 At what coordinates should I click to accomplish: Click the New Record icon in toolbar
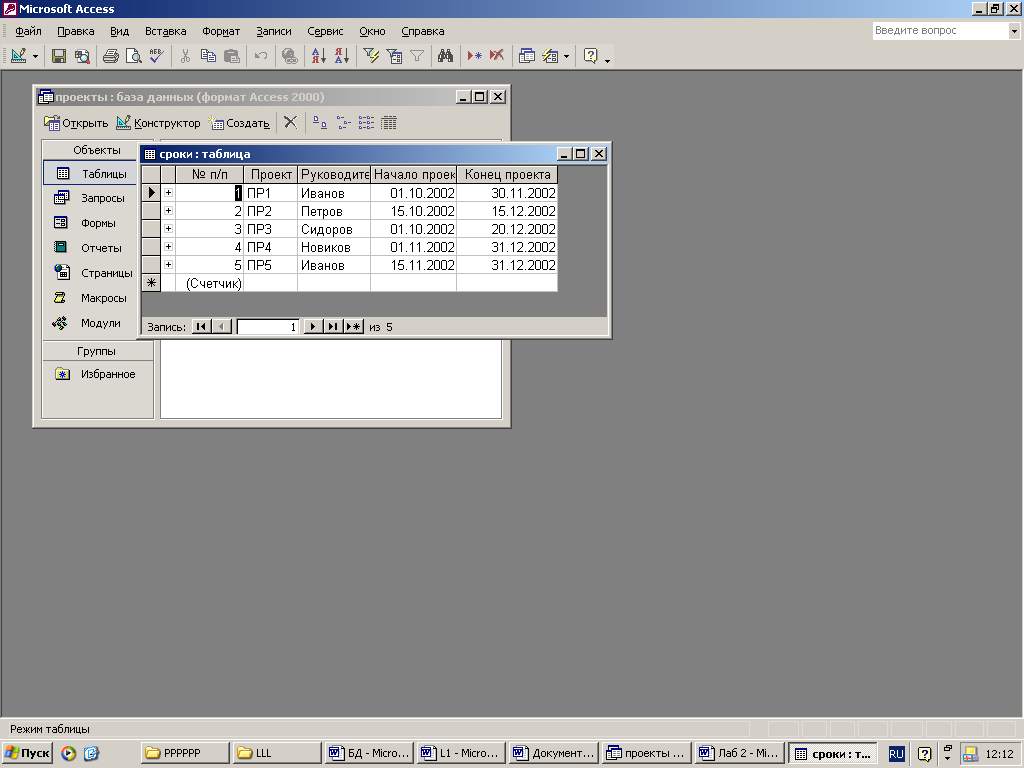(x=474, y=56)
